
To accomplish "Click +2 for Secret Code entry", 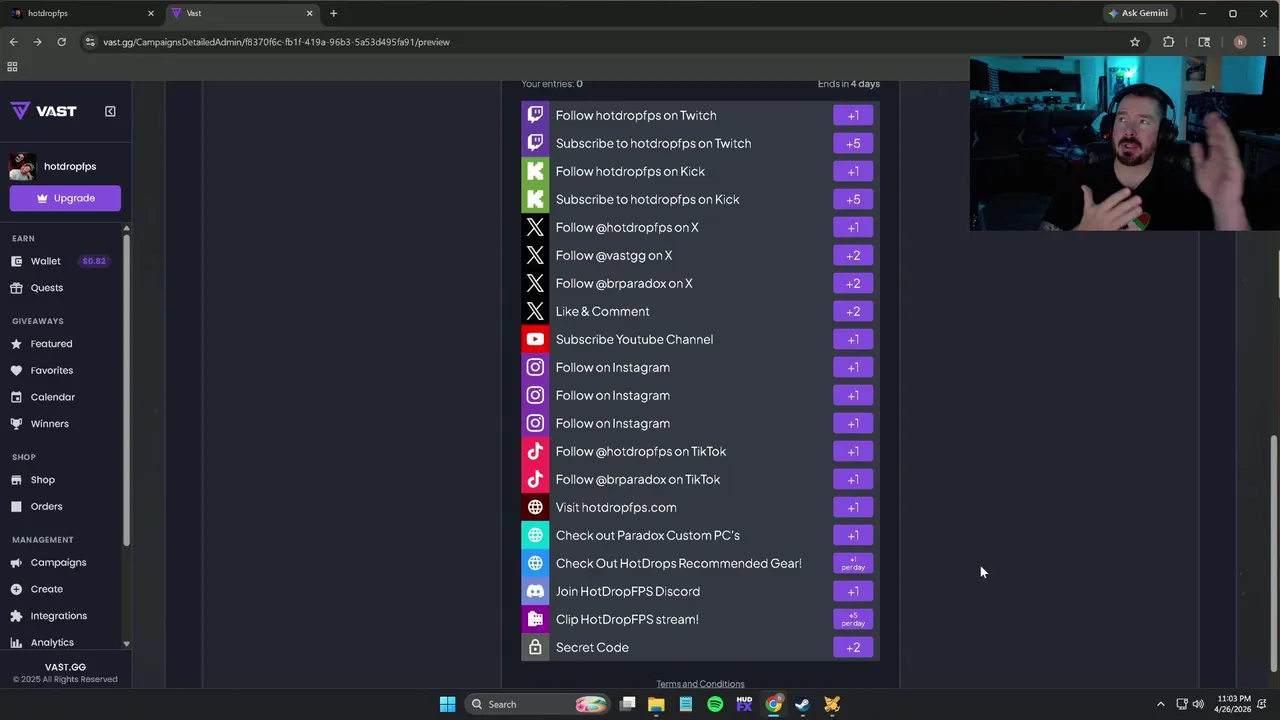I will [853, 647].
